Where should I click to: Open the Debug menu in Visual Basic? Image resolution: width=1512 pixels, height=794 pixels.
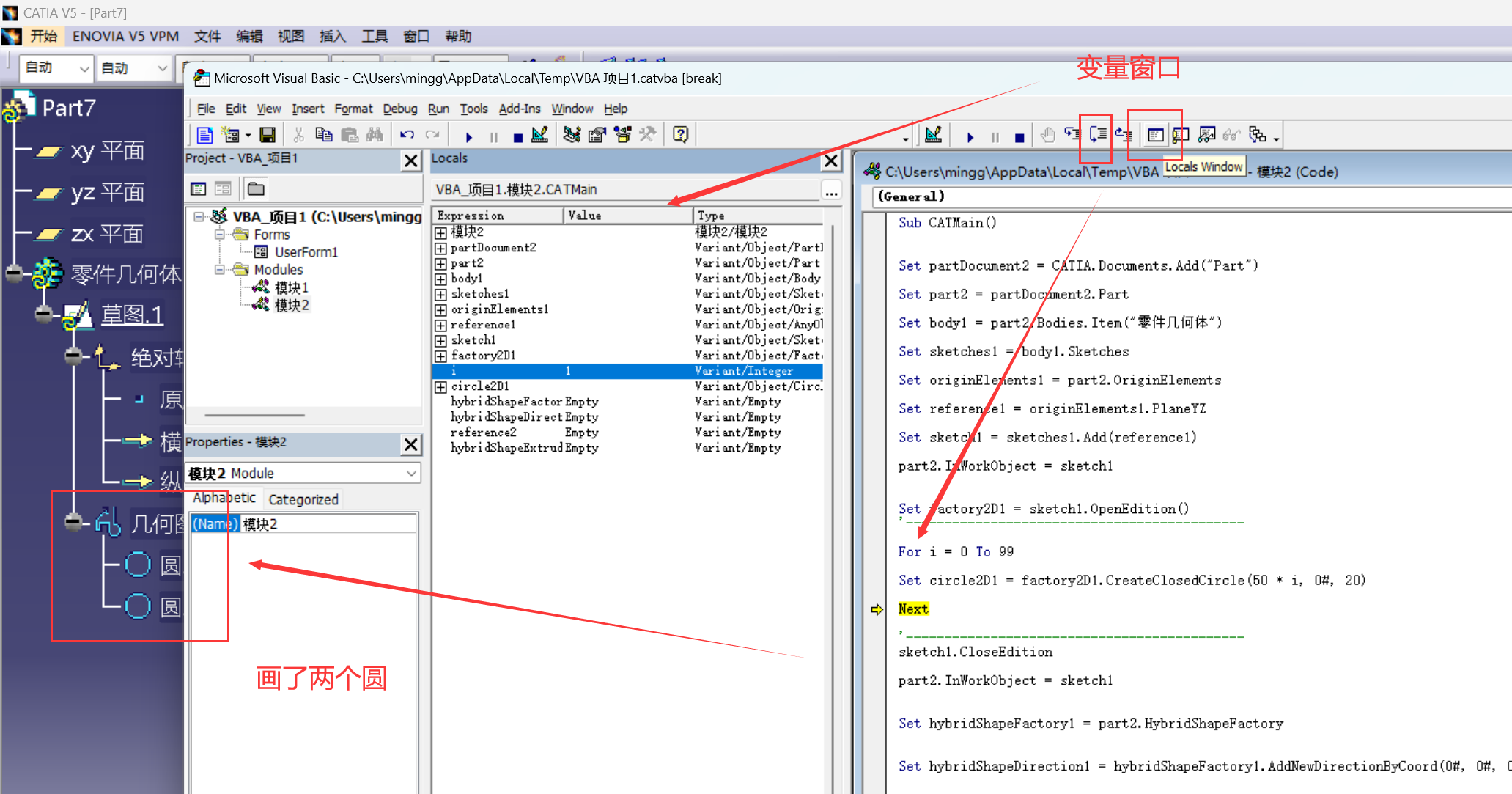point(400,109)
